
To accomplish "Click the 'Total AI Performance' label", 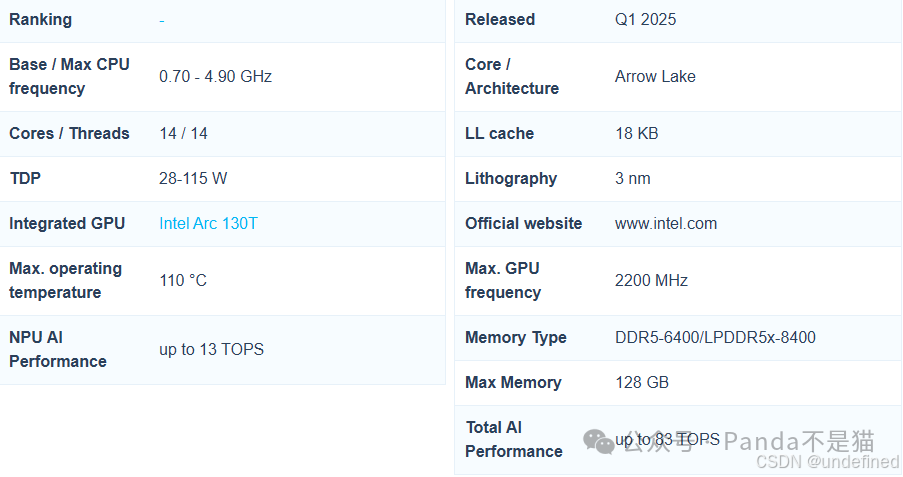I will click(514, 440).
